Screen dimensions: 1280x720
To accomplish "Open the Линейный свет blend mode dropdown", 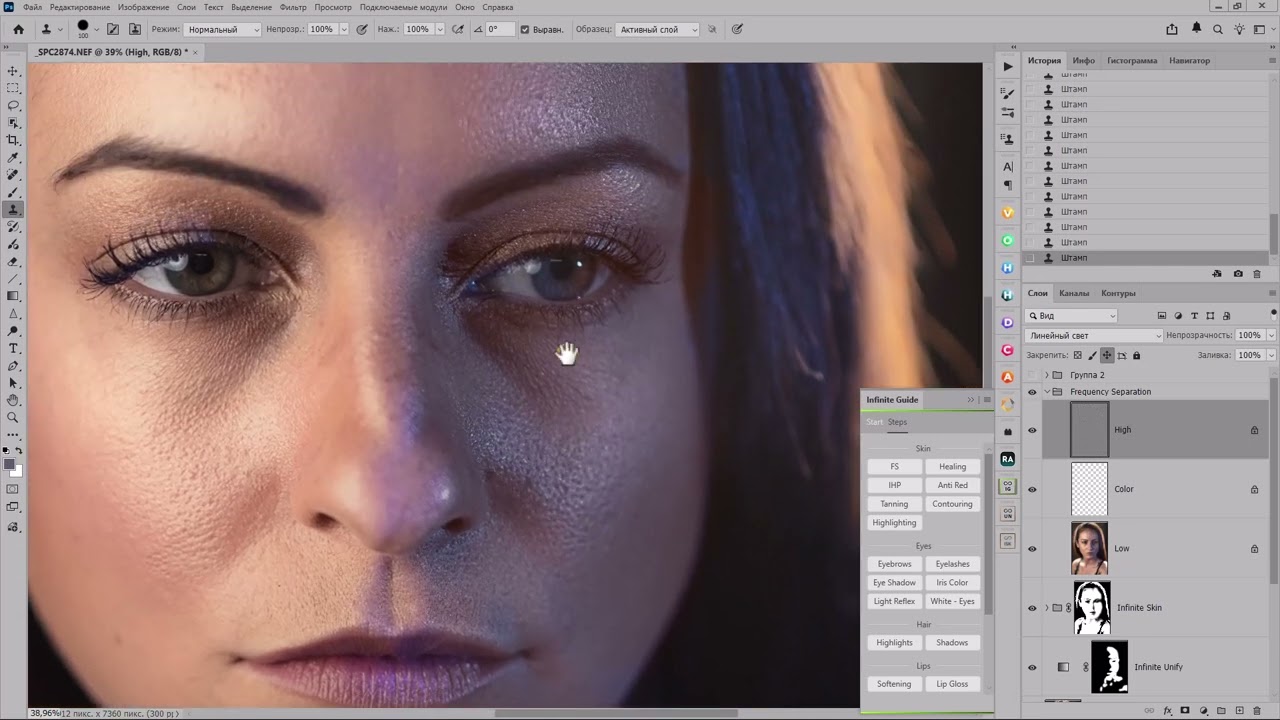I will click(1094, 336).
